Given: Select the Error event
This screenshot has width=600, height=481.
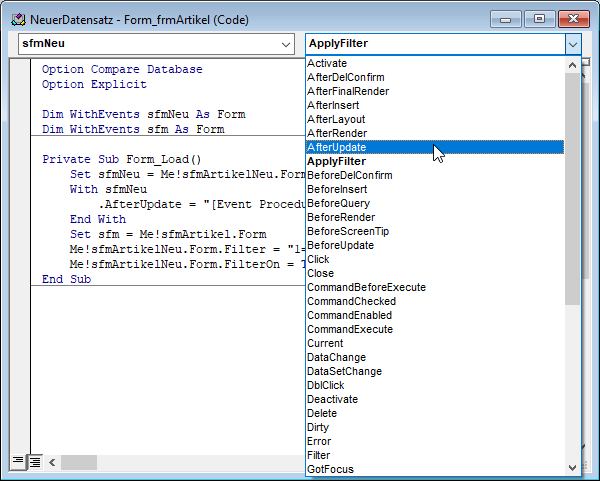Looking at the screenshot, I should pos(435,441).
